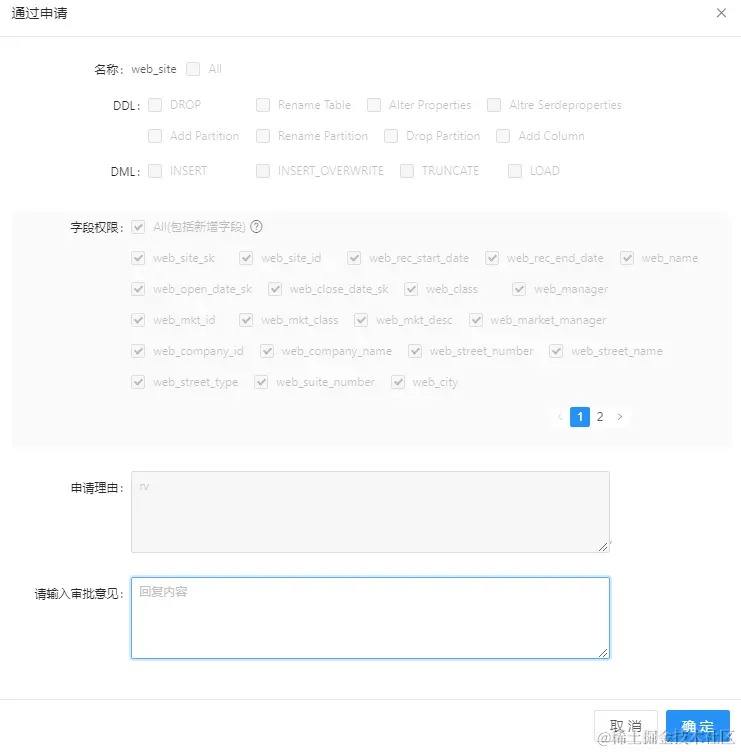Viewport: 741px width, 752px height.
Task: Check the Alter Properties checkbox
Action: (x=374, y=105)
